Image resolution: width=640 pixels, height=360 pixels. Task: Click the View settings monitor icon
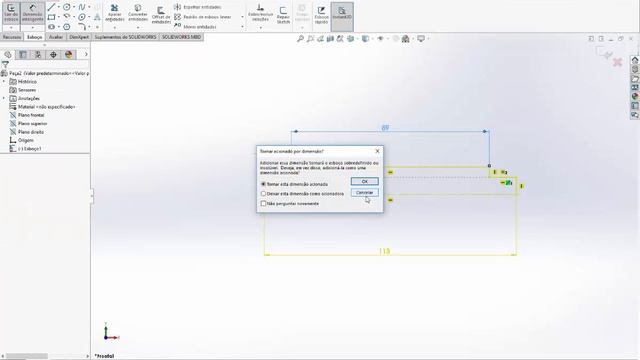[421, 39]
